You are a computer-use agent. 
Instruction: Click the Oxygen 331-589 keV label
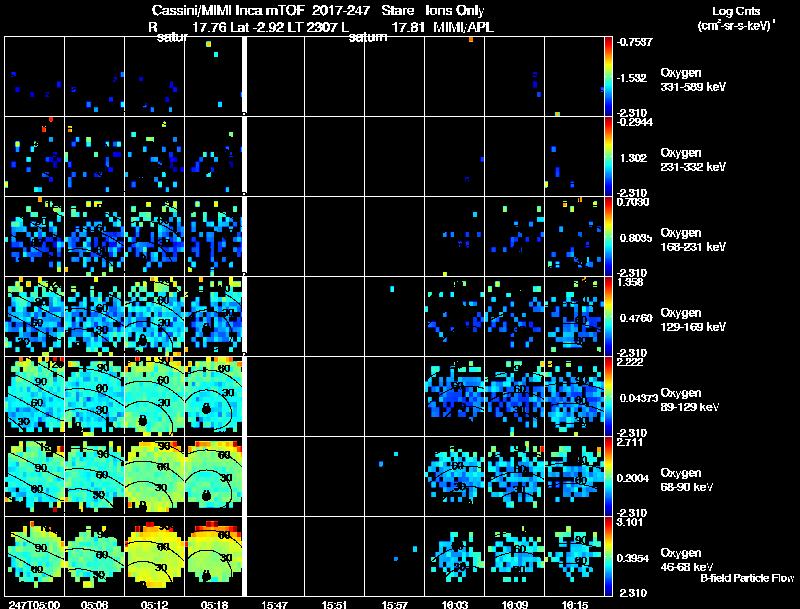pos(693,80)
